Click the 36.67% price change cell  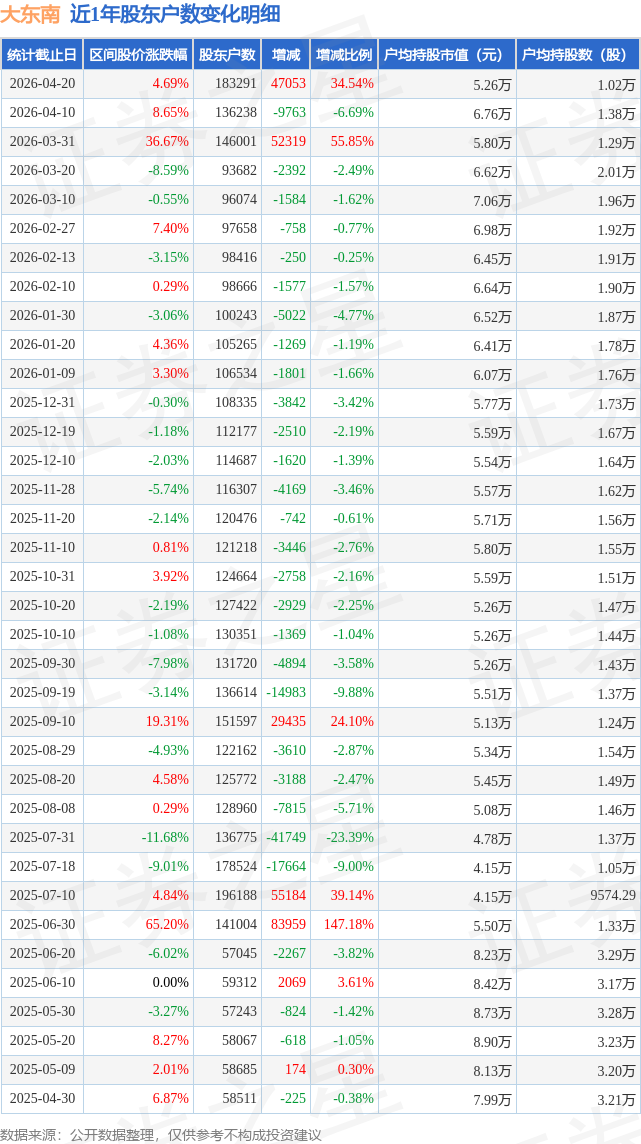[167, 142]
